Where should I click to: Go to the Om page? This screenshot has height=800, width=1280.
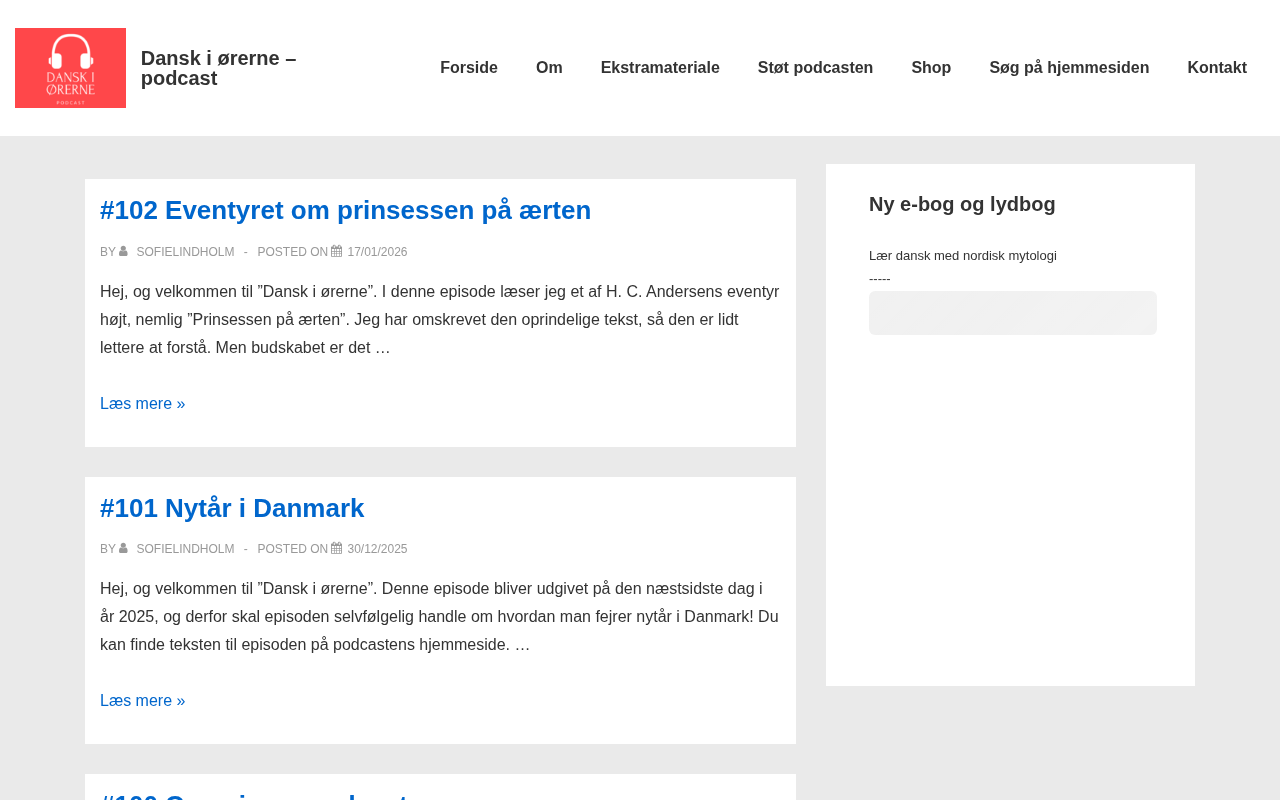[x=549, y=68]
